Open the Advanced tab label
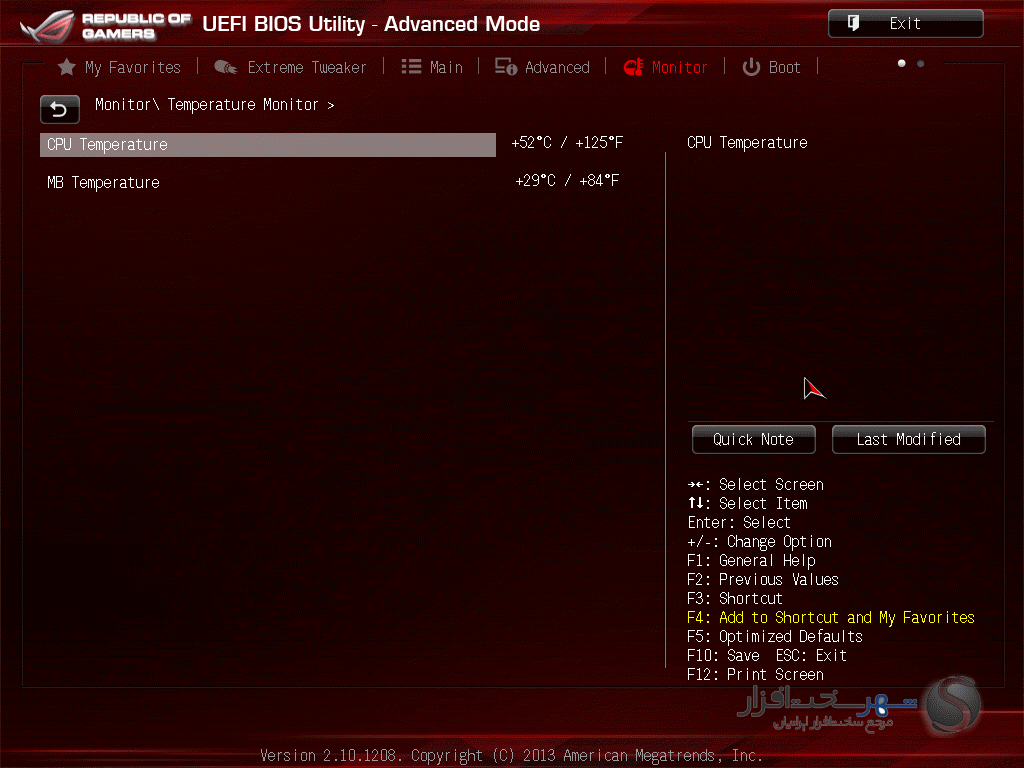 [x=557, y=67]
